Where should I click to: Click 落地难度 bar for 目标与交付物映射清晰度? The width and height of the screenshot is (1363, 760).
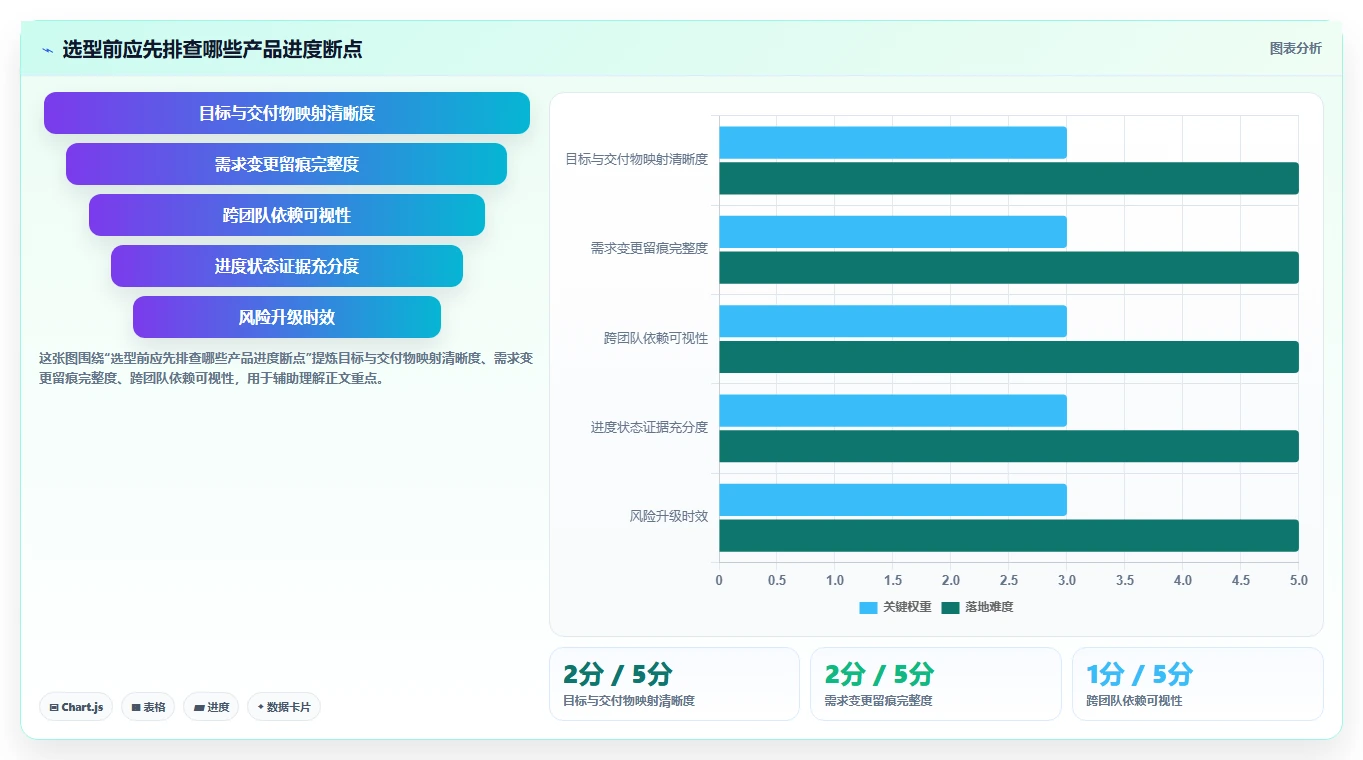tap(1009, 178)
